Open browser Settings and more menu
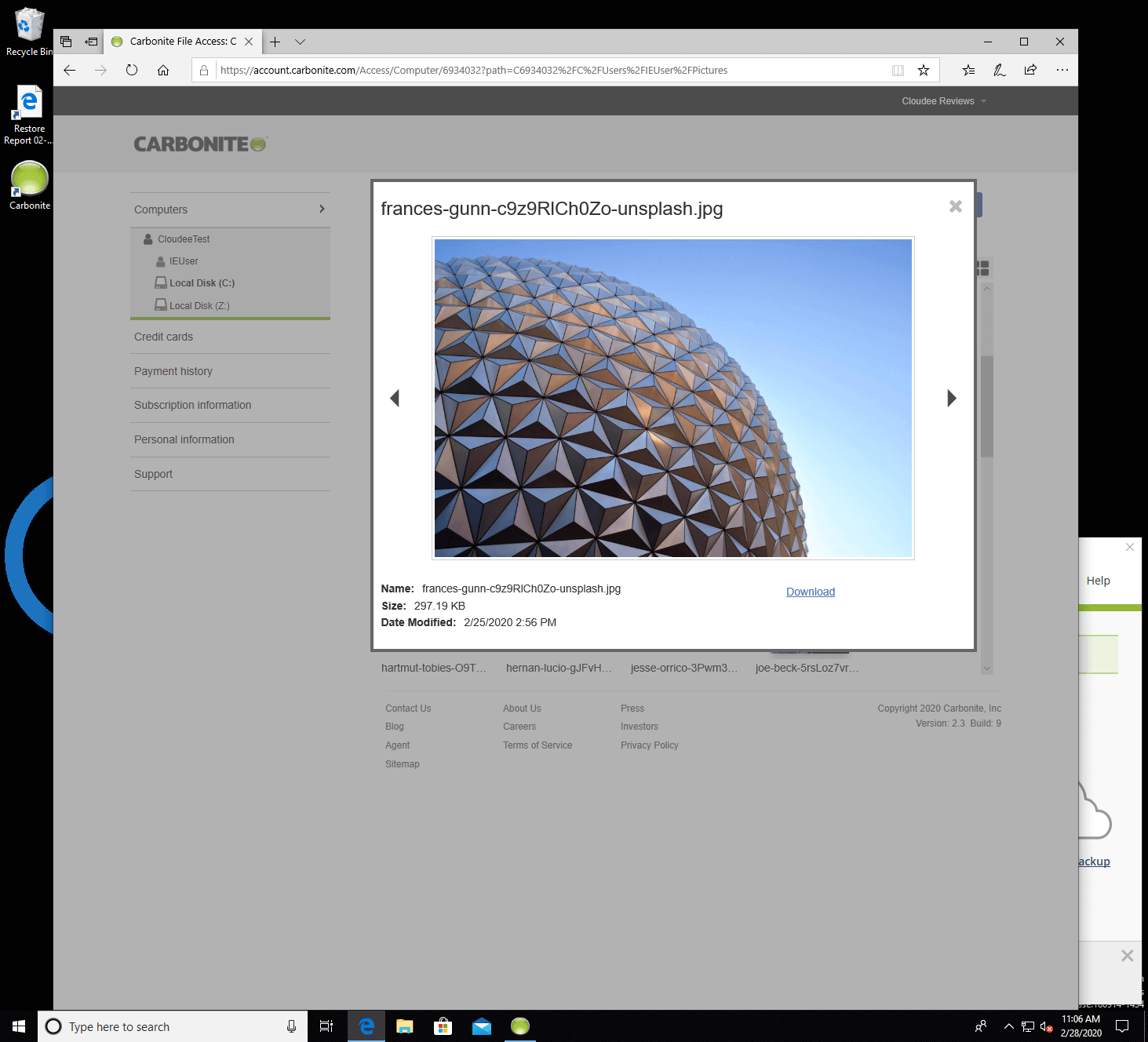This screenshot has width=1148, height=1042. coord(1062,70)
